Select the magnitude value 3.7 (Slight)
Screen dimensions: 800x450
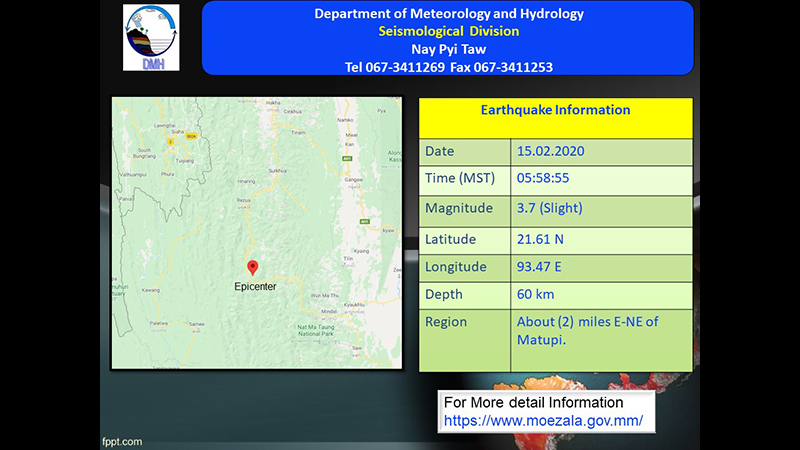tap(549, 208)
